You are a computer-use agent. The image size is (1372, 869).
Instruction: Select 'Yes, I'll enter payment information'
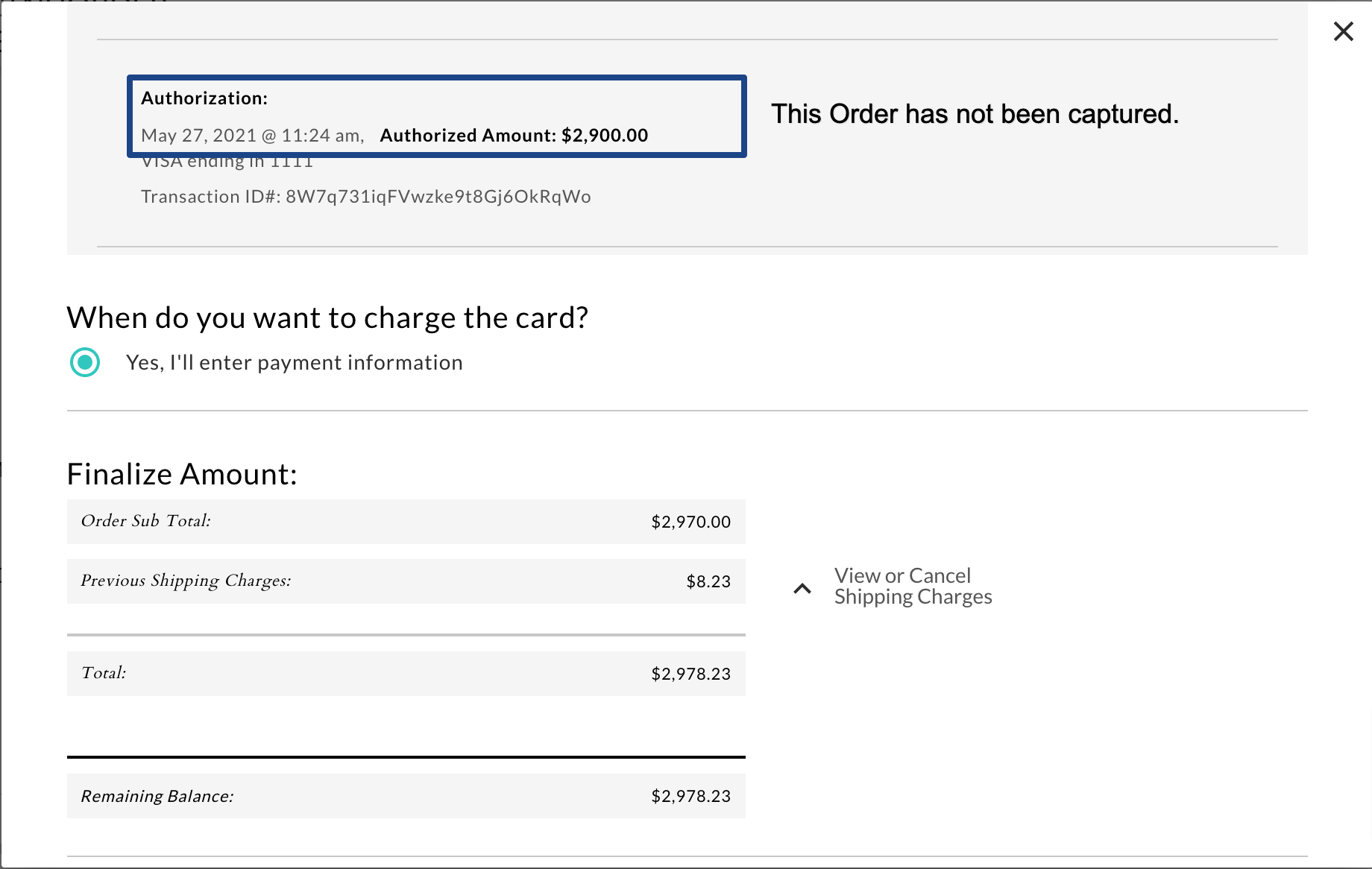[x=85, y=362]
